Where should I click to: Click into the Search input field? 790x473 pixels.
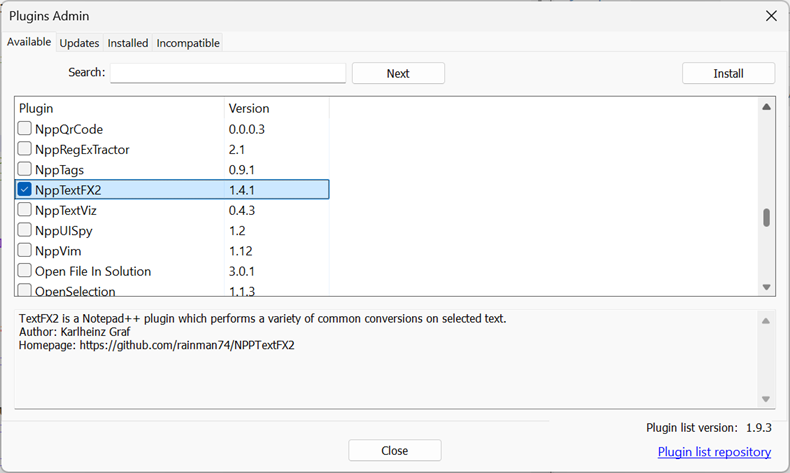coord(228,73)
